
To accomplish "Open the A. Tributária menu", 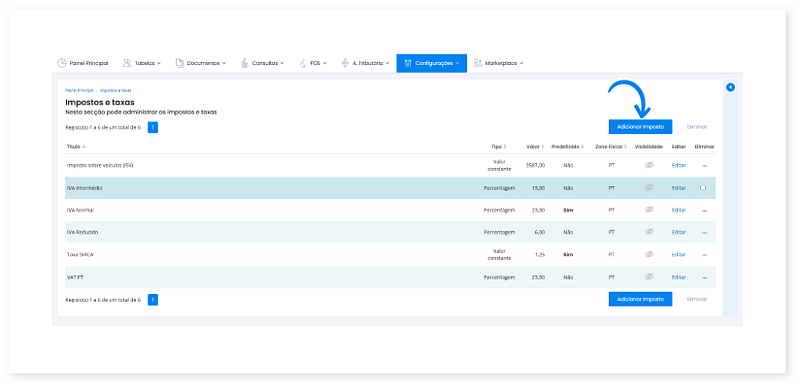I will tap(365, 63).
